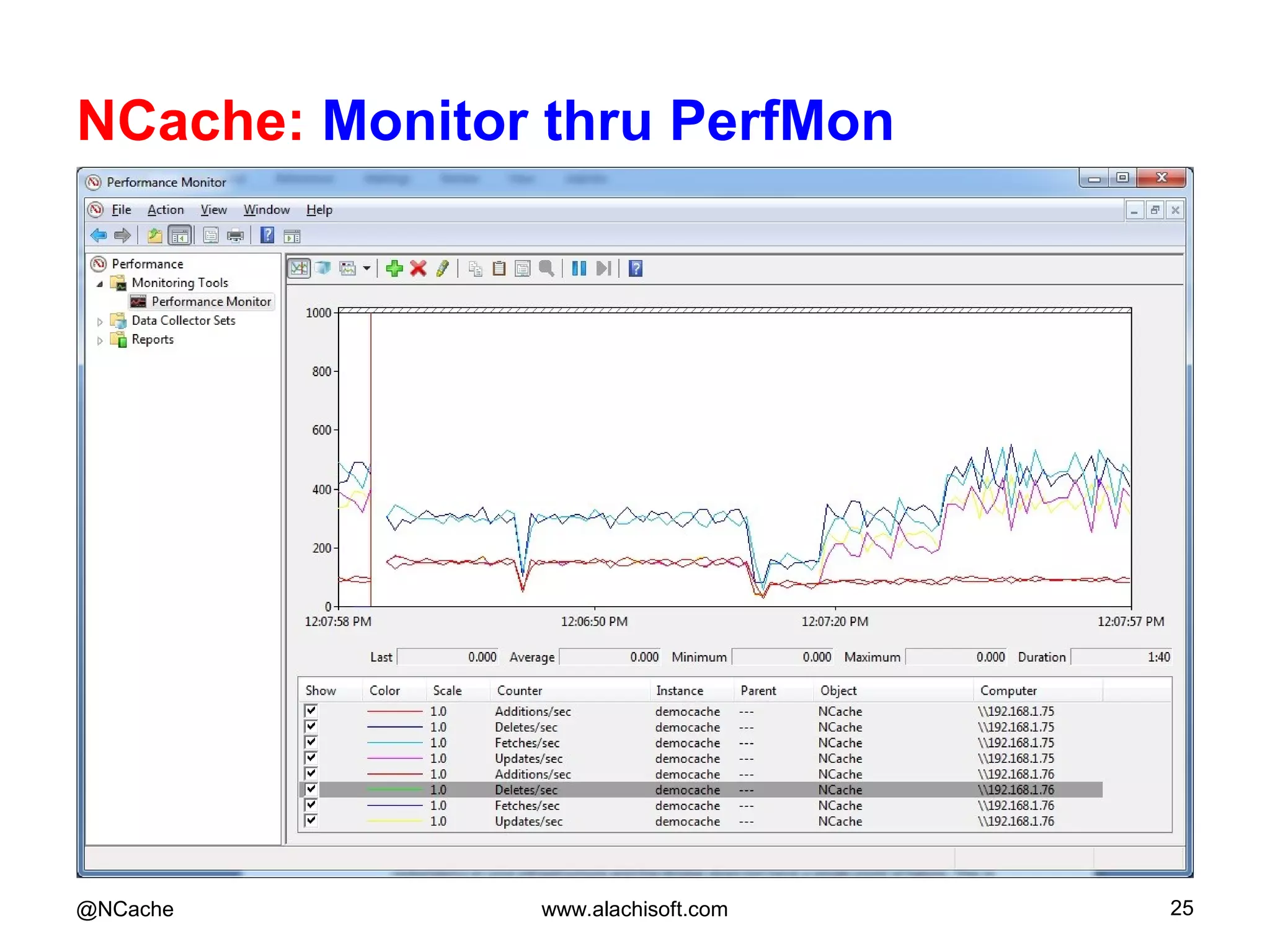The width and height of the screenshot is (1270, 952).
Task: Uncheck Fetches/sec counter for 192.168.1.76
Action: tap(311, 804)
